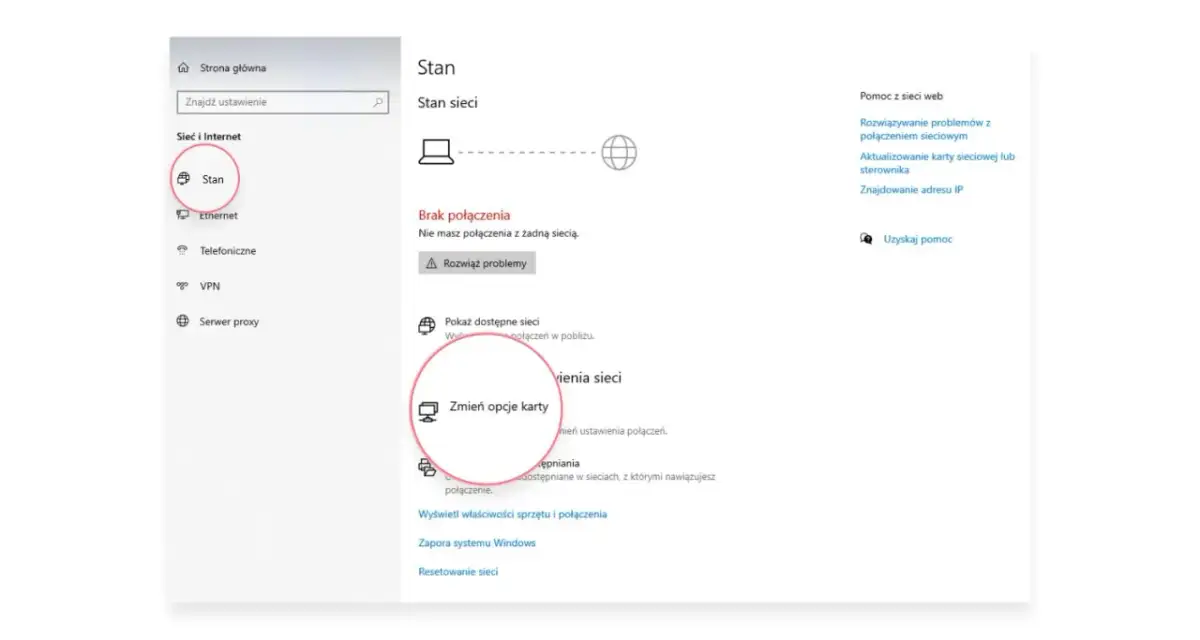Click the globe icon in the network status graphic

(618, 151)
